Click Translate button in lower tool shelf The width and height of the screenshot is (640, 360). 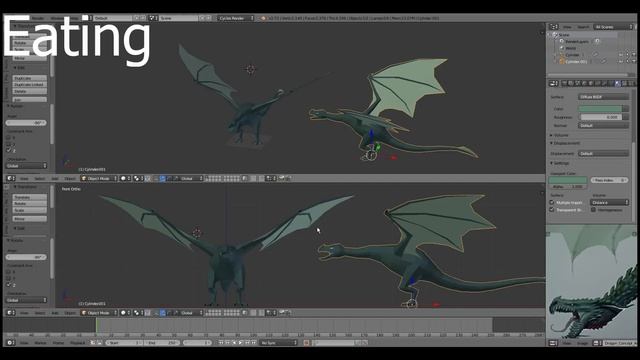click(30, 197)
